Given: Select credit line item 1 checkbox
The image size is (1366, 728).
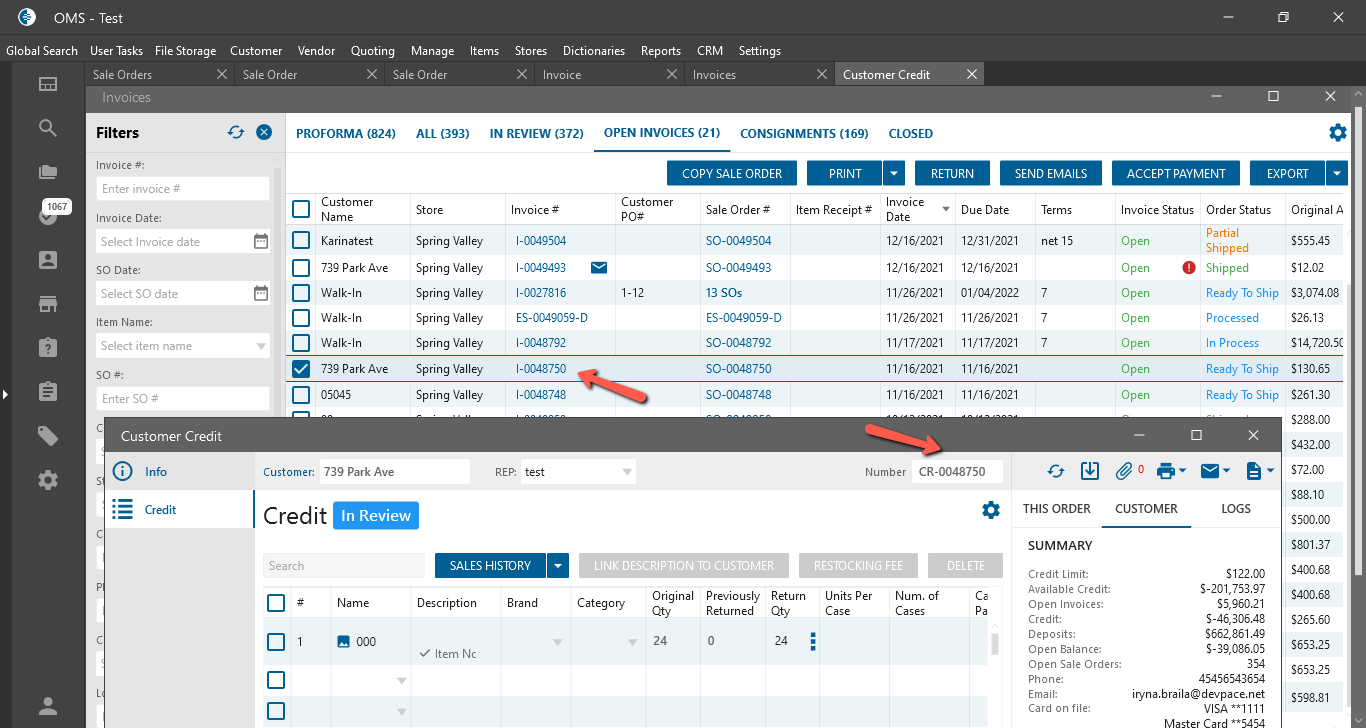Looking at the screenshot, I should click(276, 641).
